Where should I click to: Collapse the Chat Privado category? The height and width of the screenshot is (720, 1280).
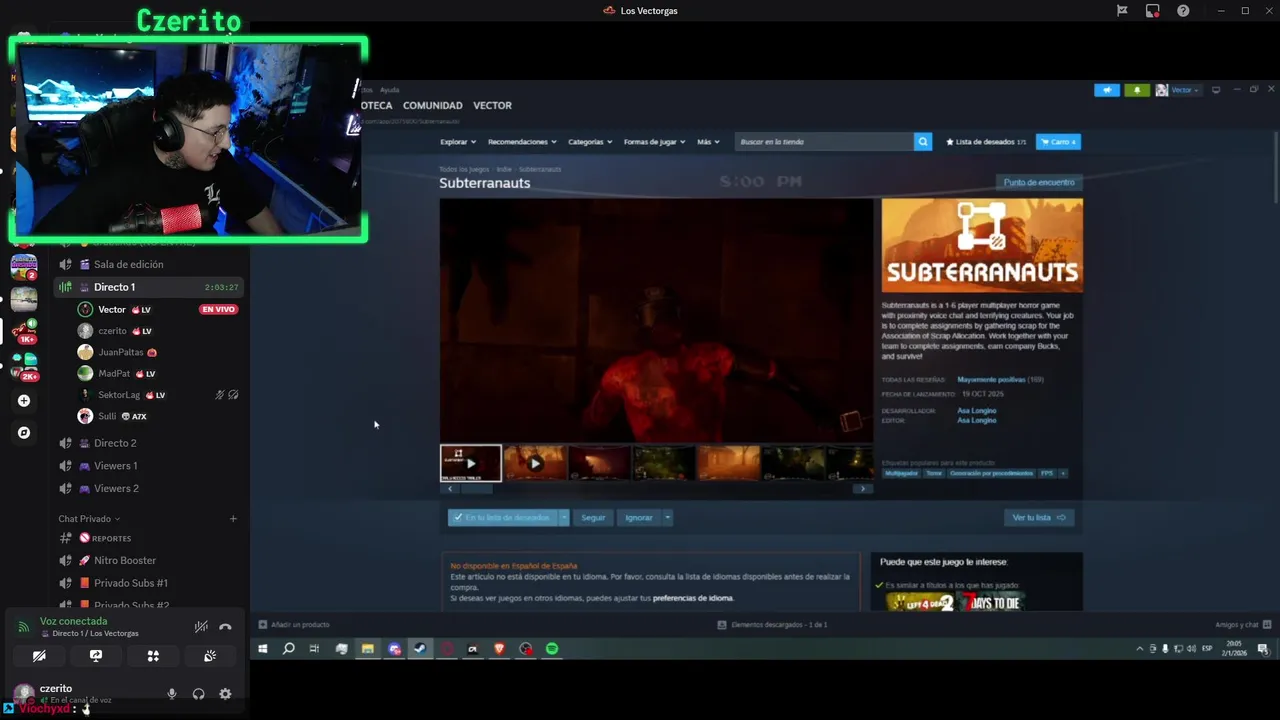89,519
